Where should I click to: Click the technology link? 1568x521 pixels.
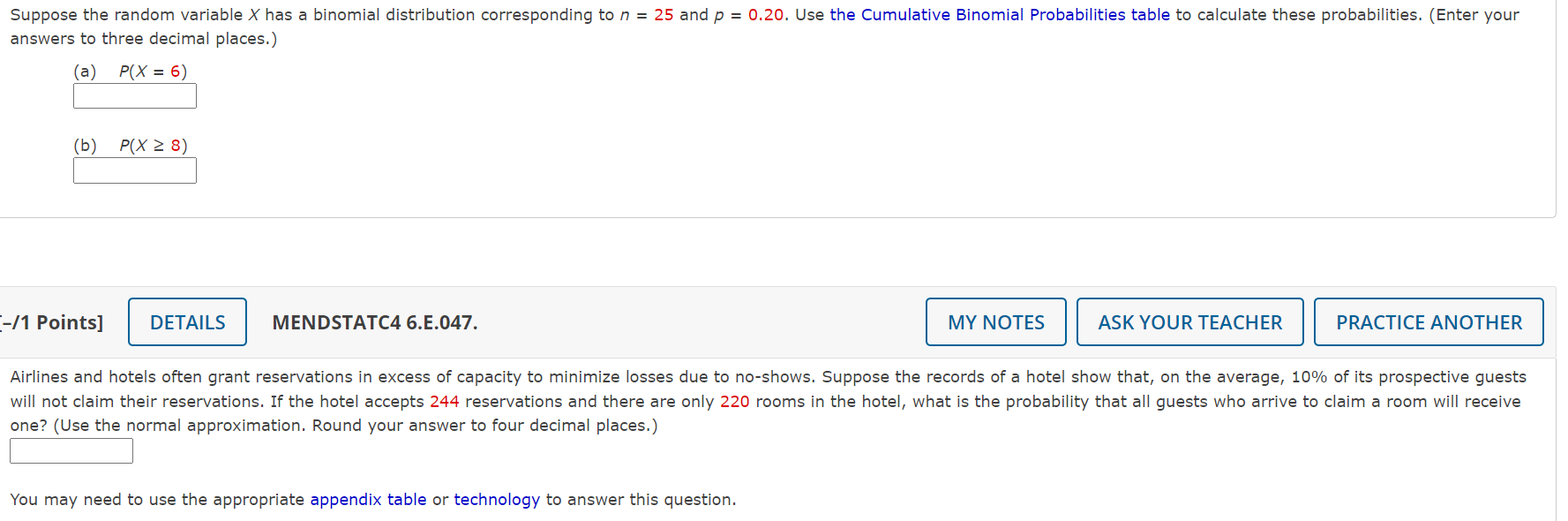click(497, 499)
